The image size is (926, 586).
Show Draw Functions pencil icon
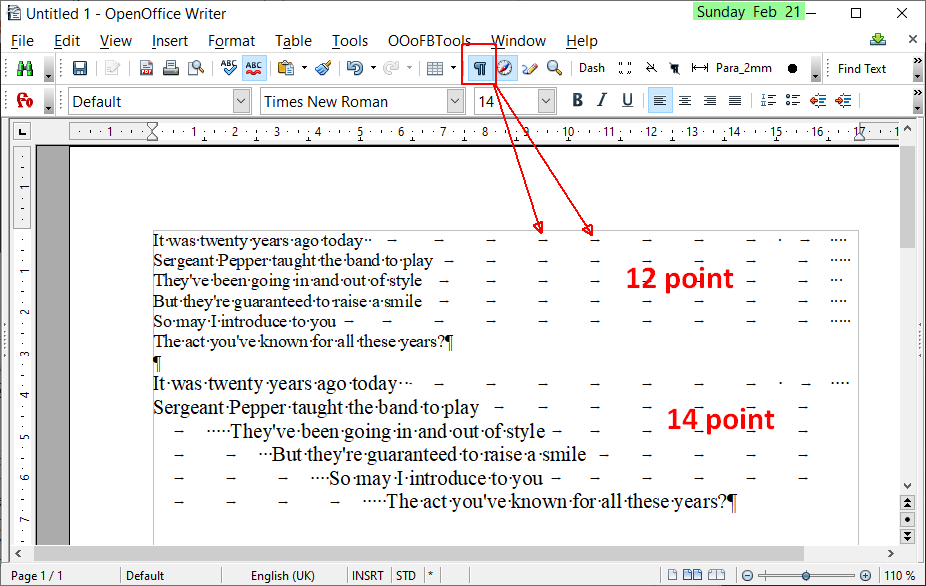[x=530, y=69]
